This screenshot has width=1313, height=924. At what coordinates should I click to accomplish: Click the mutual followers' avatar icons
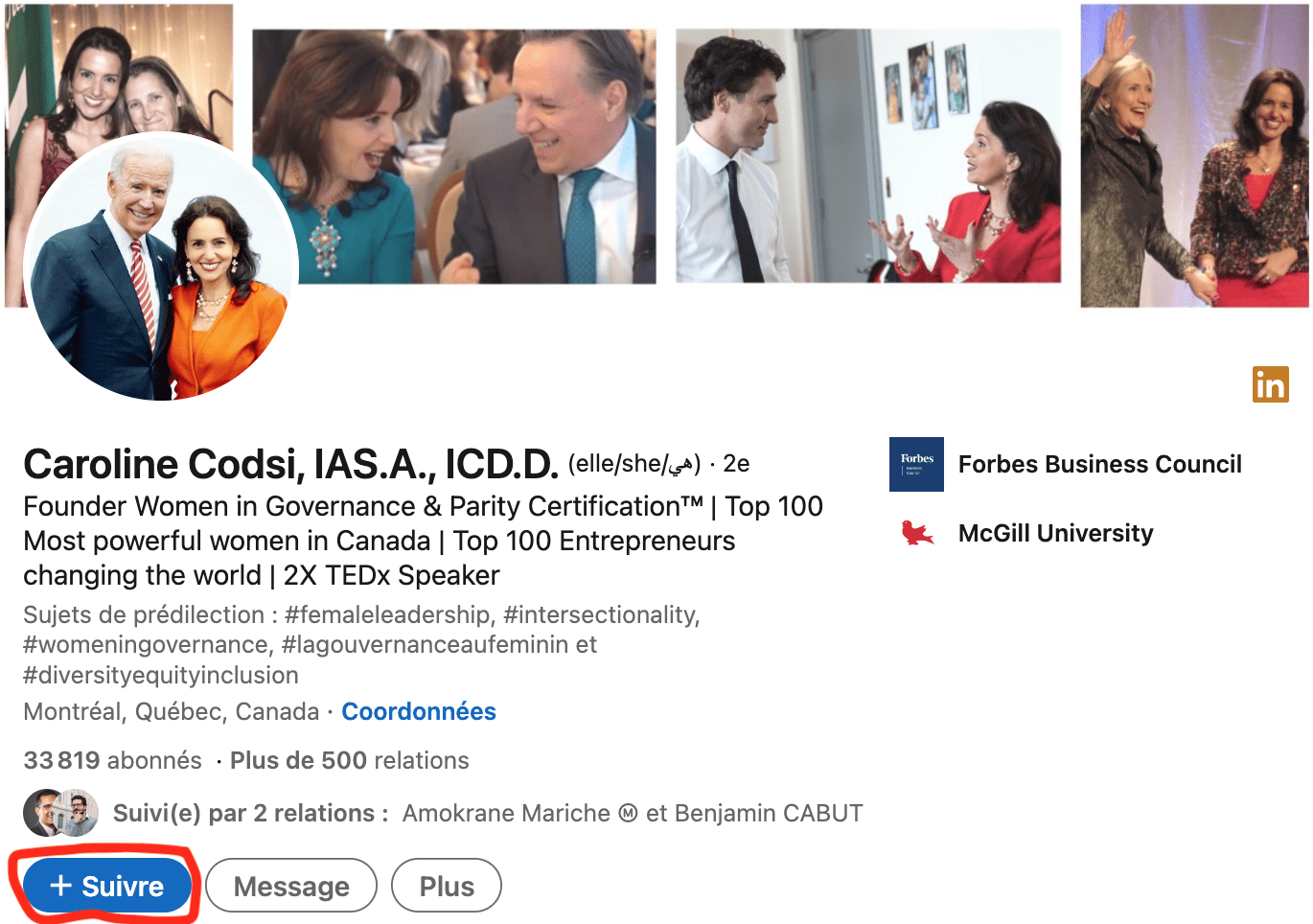click(61, 813)
